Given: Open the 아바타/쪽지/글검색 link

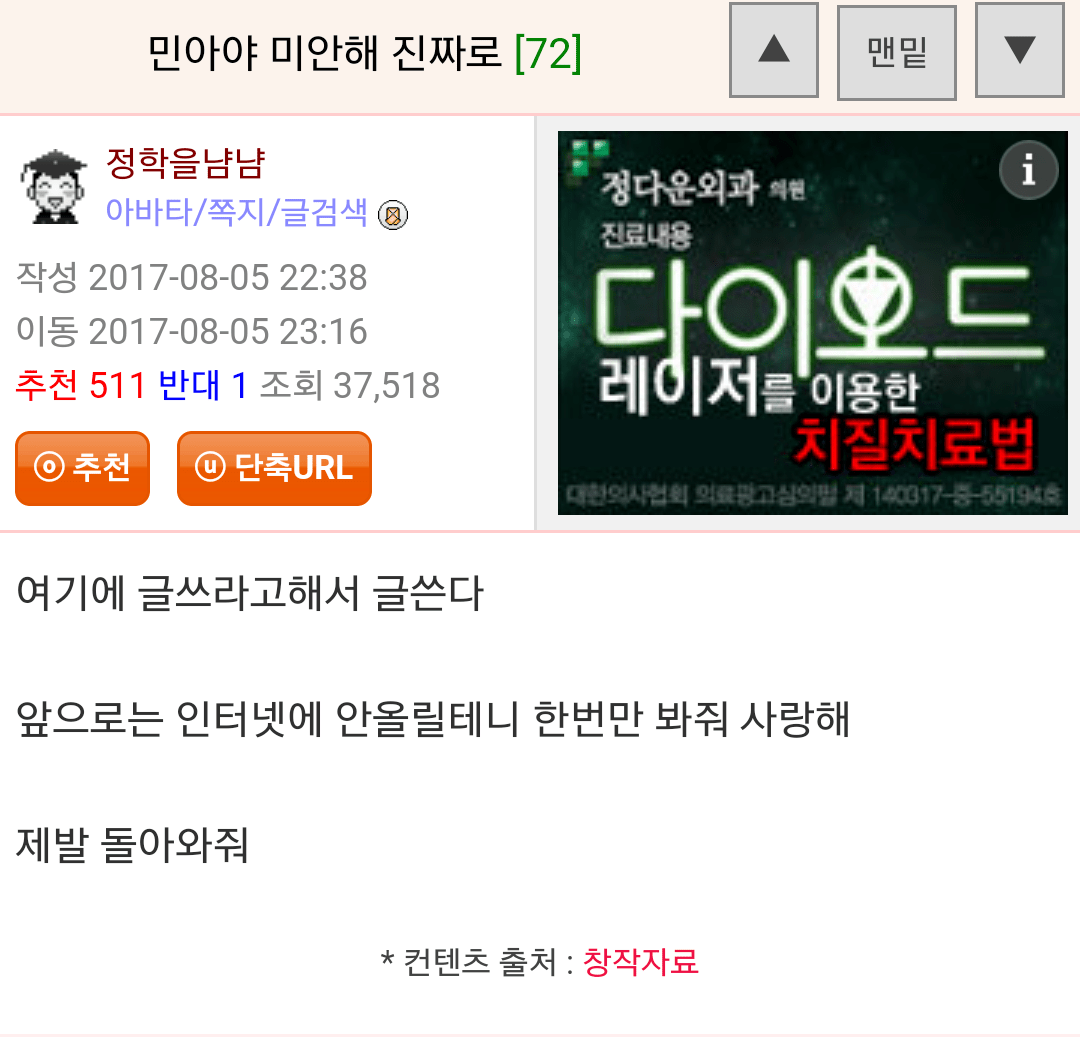Looking at the screenshot, I should click(x=236, y=212).
